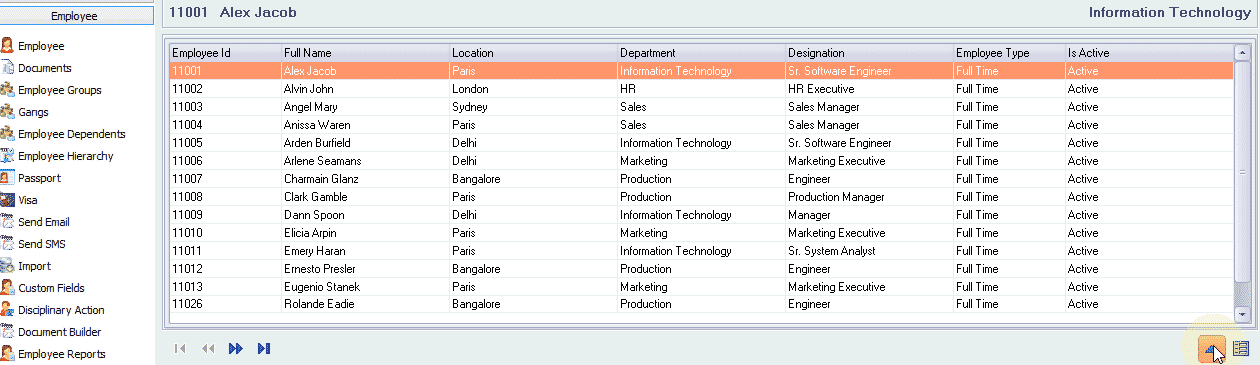
Task: Open the Custom Fields icon
Action: coord(8,288)
